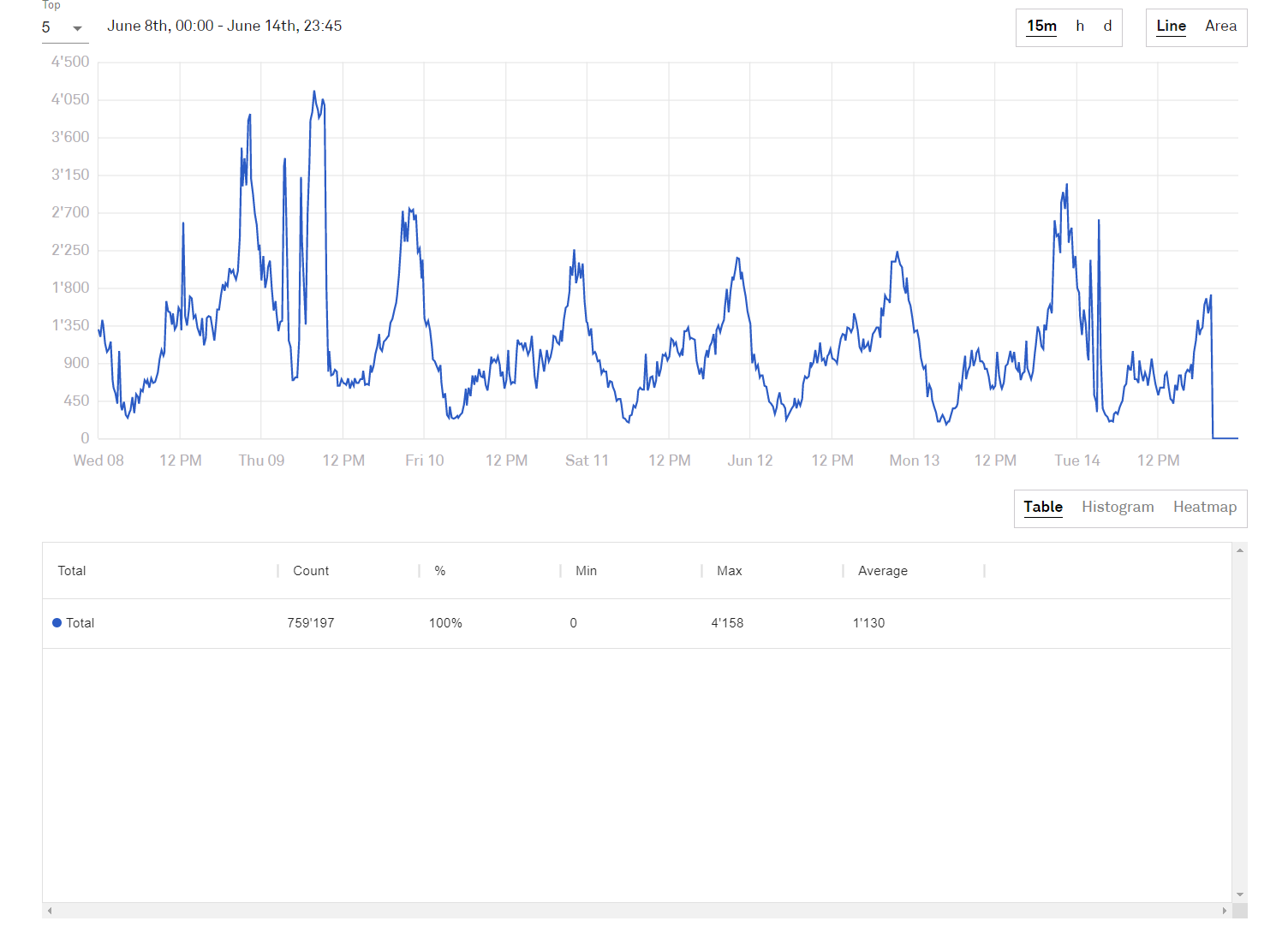Click the Min column header

click(x=586, y=571)
